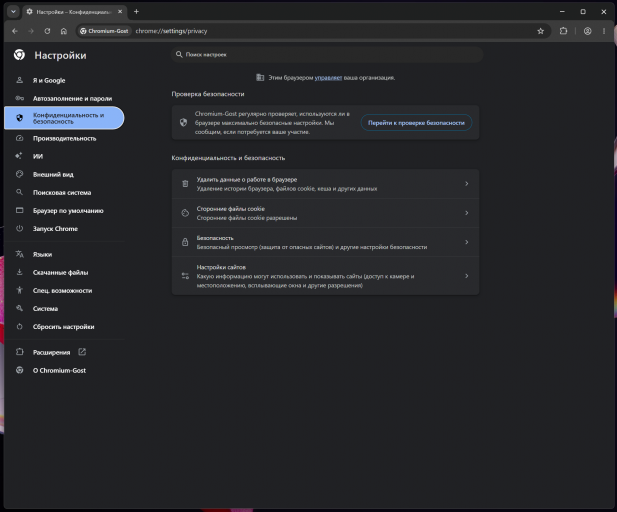The width and height of the screenshot is (617, 512).
Task: Reload the page with refresh icon
Action: click(47, 31)
